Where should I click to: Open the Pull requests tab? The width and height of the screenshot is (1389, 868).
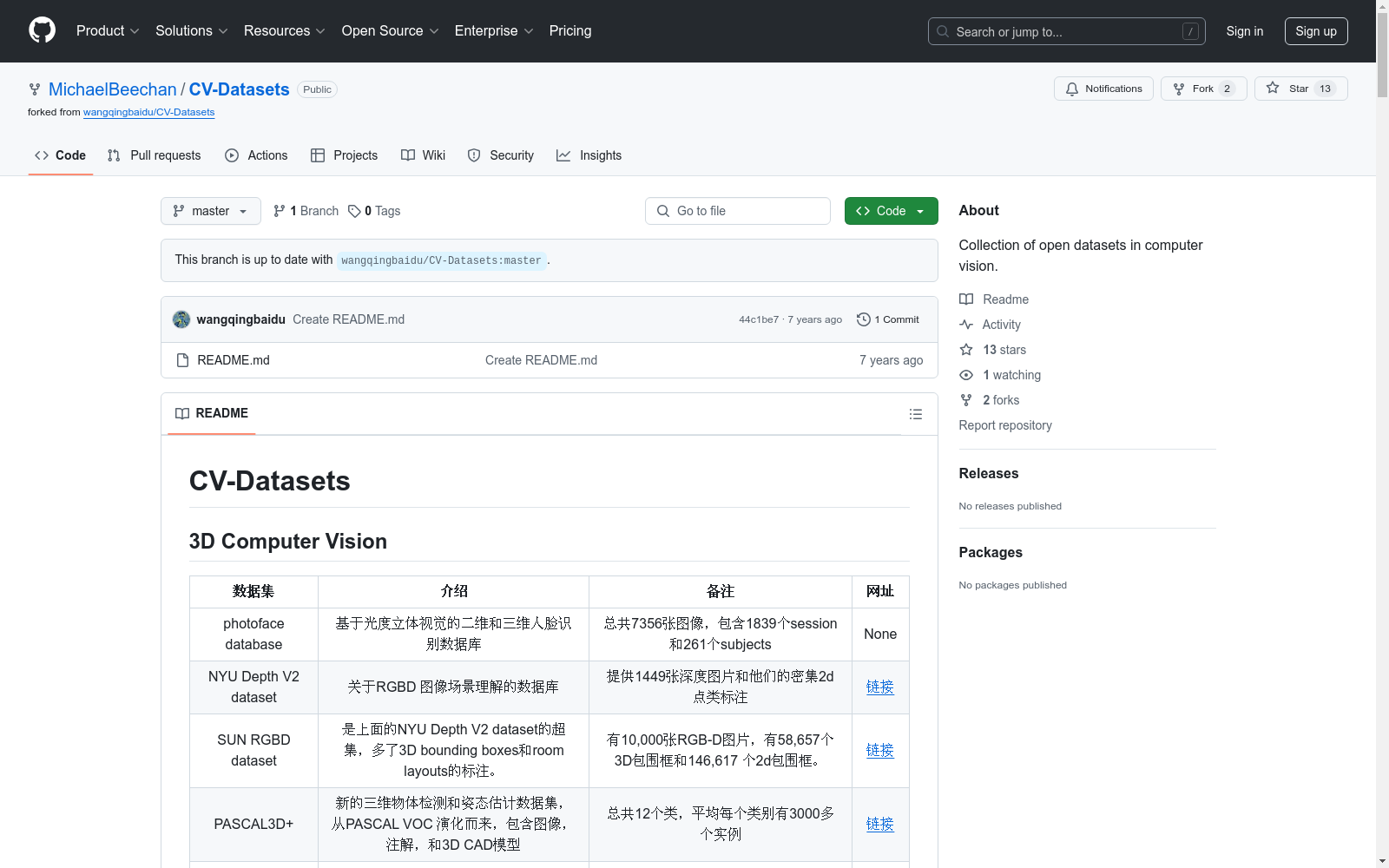coord(155,155)
